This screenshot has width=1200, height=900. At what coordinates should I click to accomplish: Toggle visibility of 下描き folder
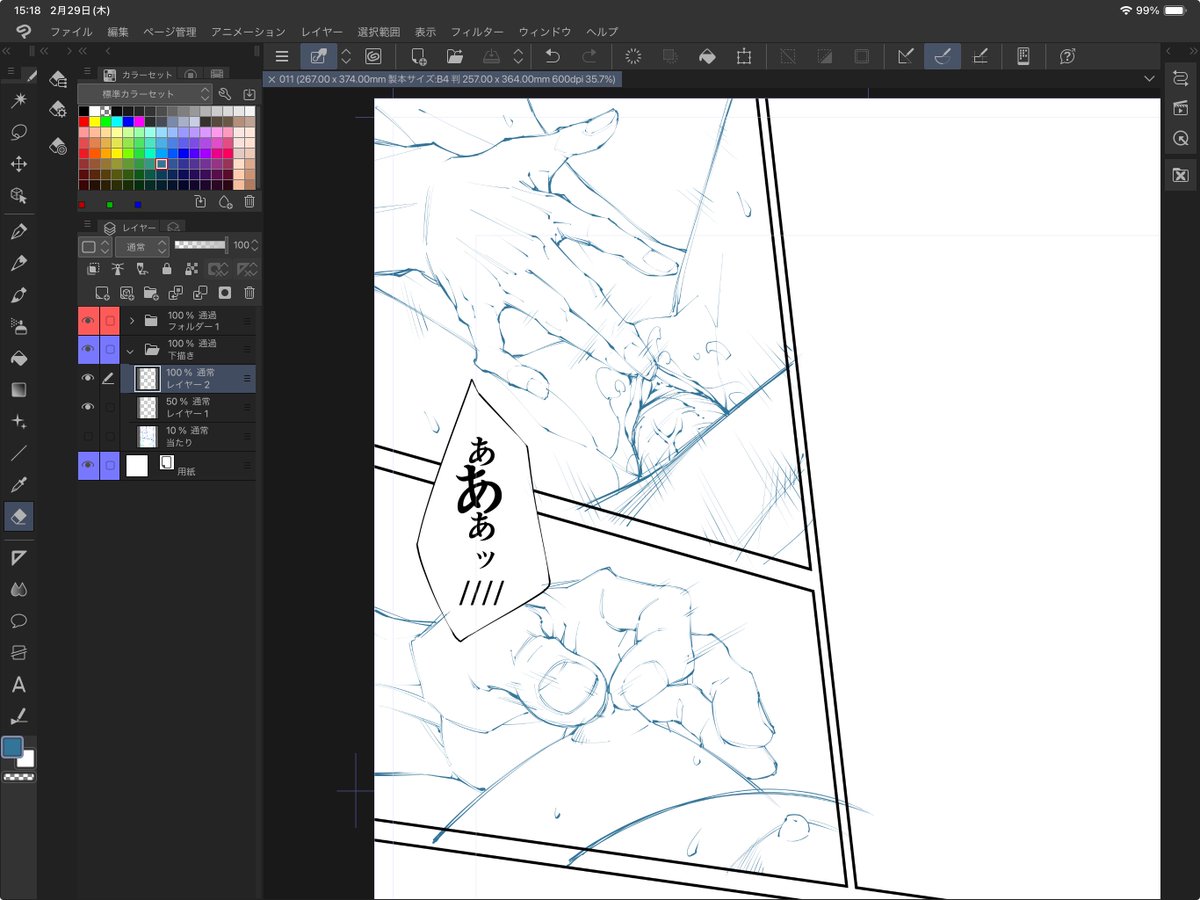88,349
